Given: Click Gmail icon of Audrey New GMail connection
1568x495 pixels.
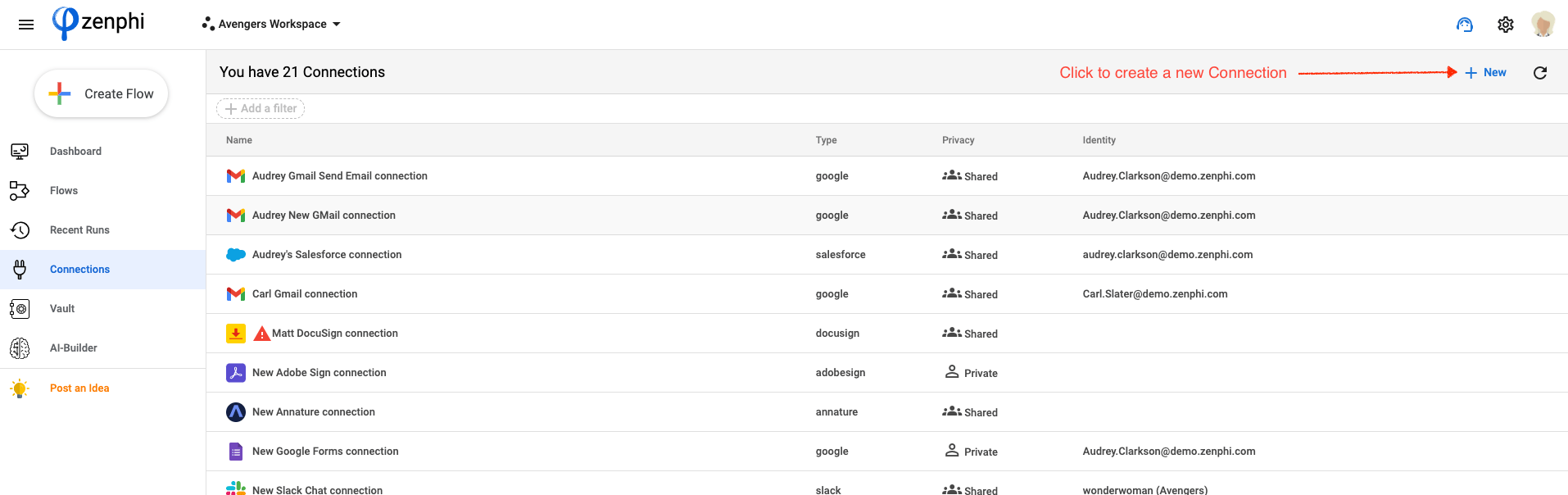Looking at the screenshot, I should coord(236,215).
